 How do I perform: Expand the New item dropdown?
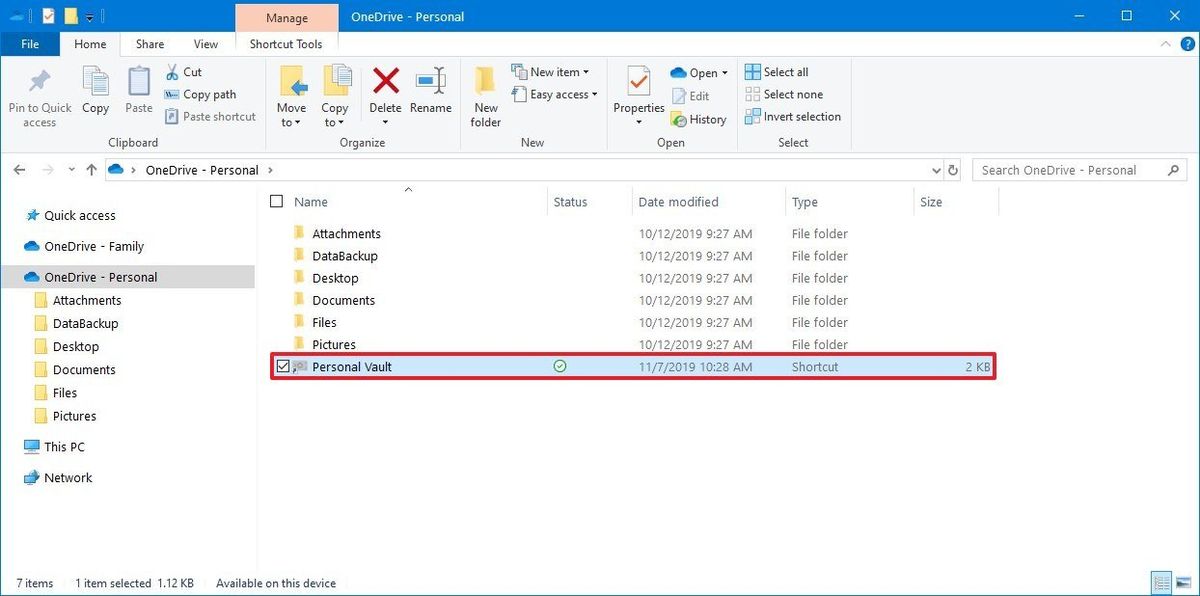pyautogui.click(x=553, y=71)
